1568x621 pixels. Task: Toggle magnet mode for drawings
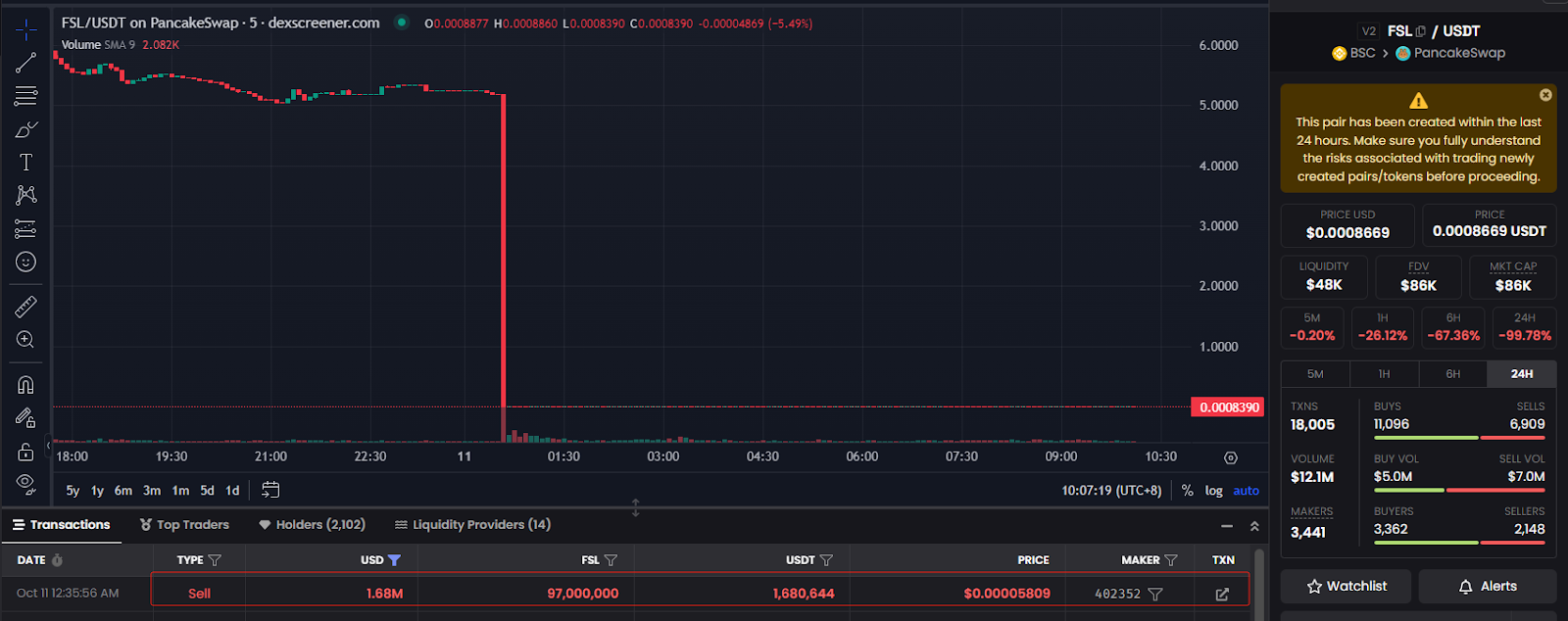point(25,385)
